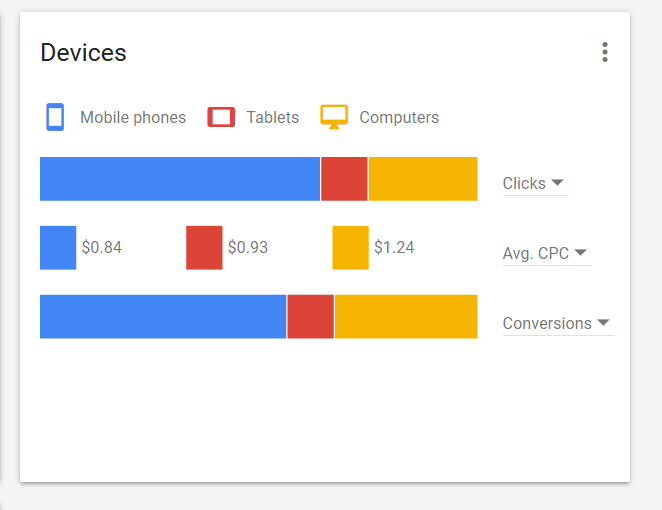Click the yellow computer monitor icon
Viewport: 662px width, 510px height.
(334, 117)
